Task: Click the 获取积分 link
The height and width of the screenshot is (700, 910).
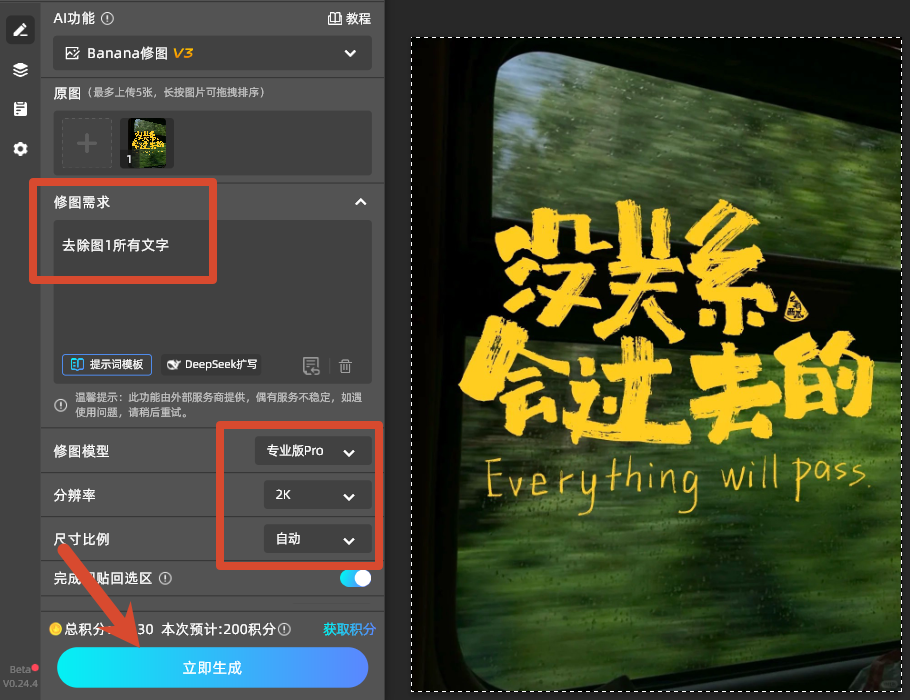Action: [x=349, y=629]
